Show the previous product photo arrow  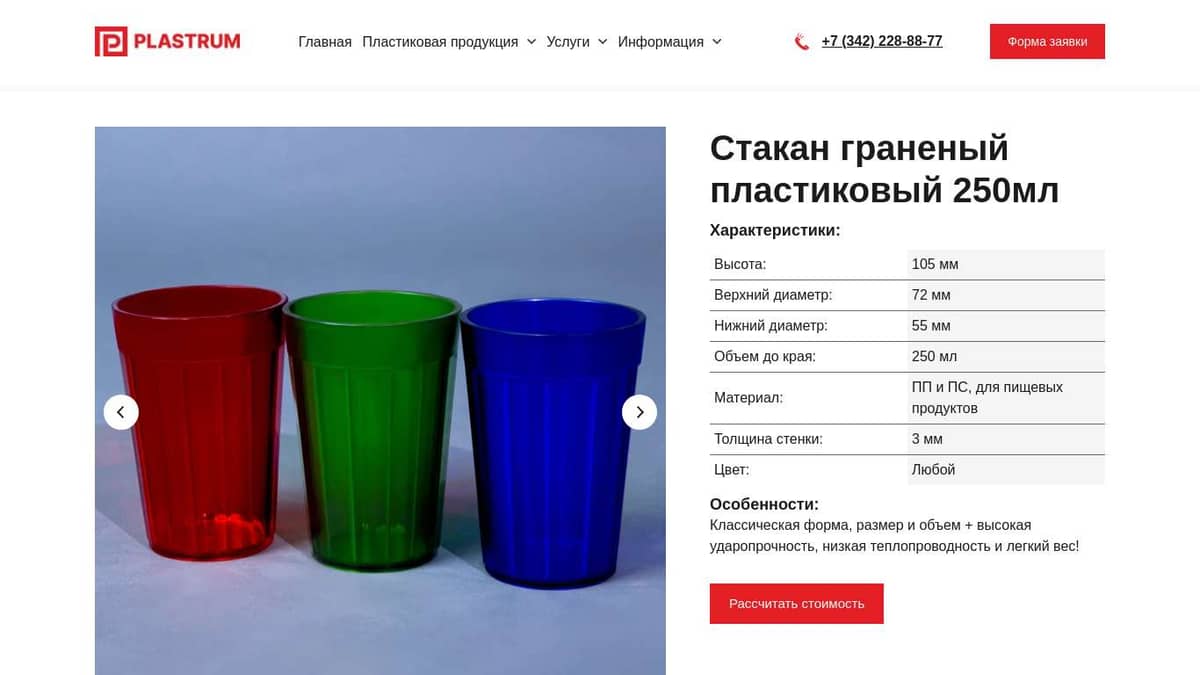point(121,412)
